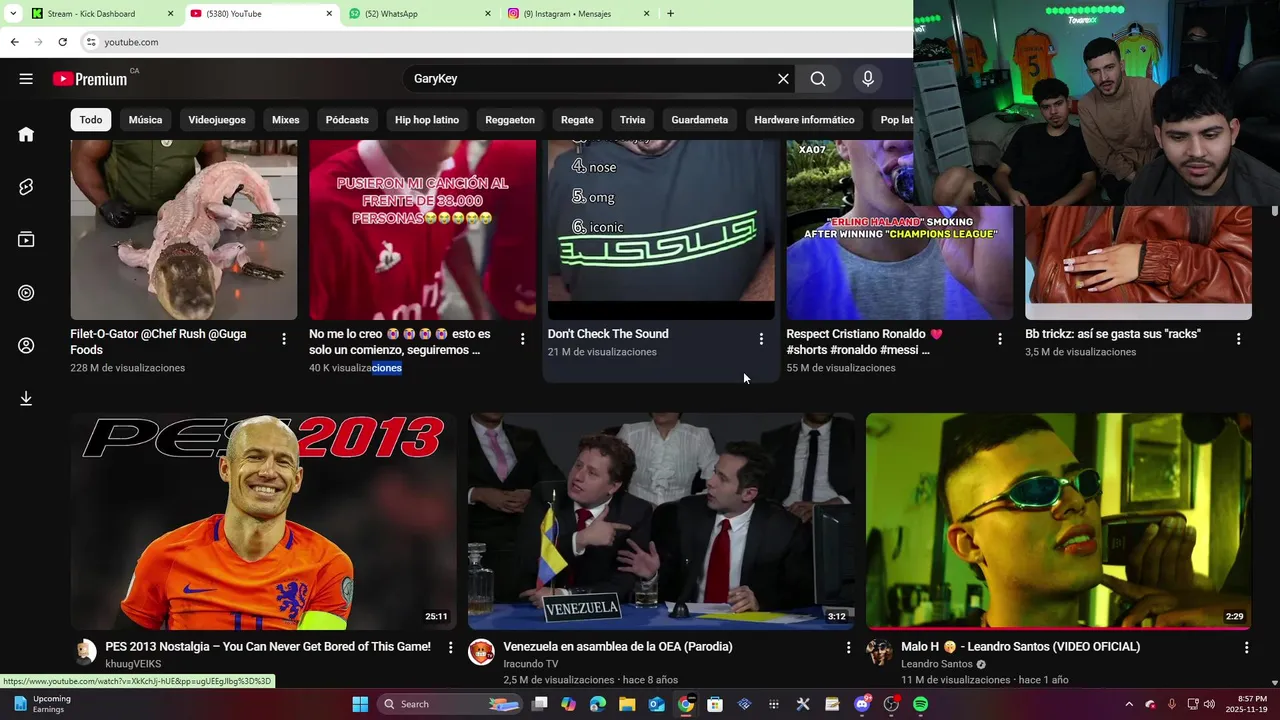The image size is (1280, 720).
Task: Open options for Filet-O-Gator short
Action: 284,339
